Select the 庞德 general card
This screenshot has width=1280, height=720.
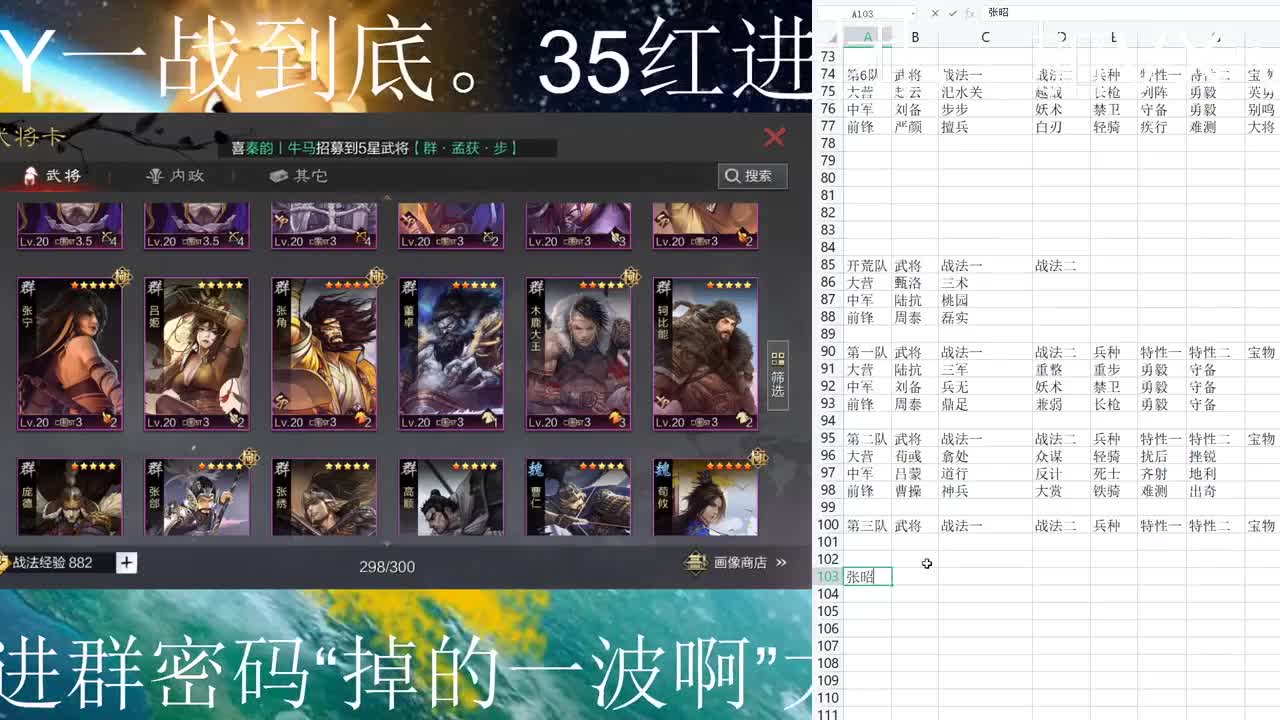(69, 498)
